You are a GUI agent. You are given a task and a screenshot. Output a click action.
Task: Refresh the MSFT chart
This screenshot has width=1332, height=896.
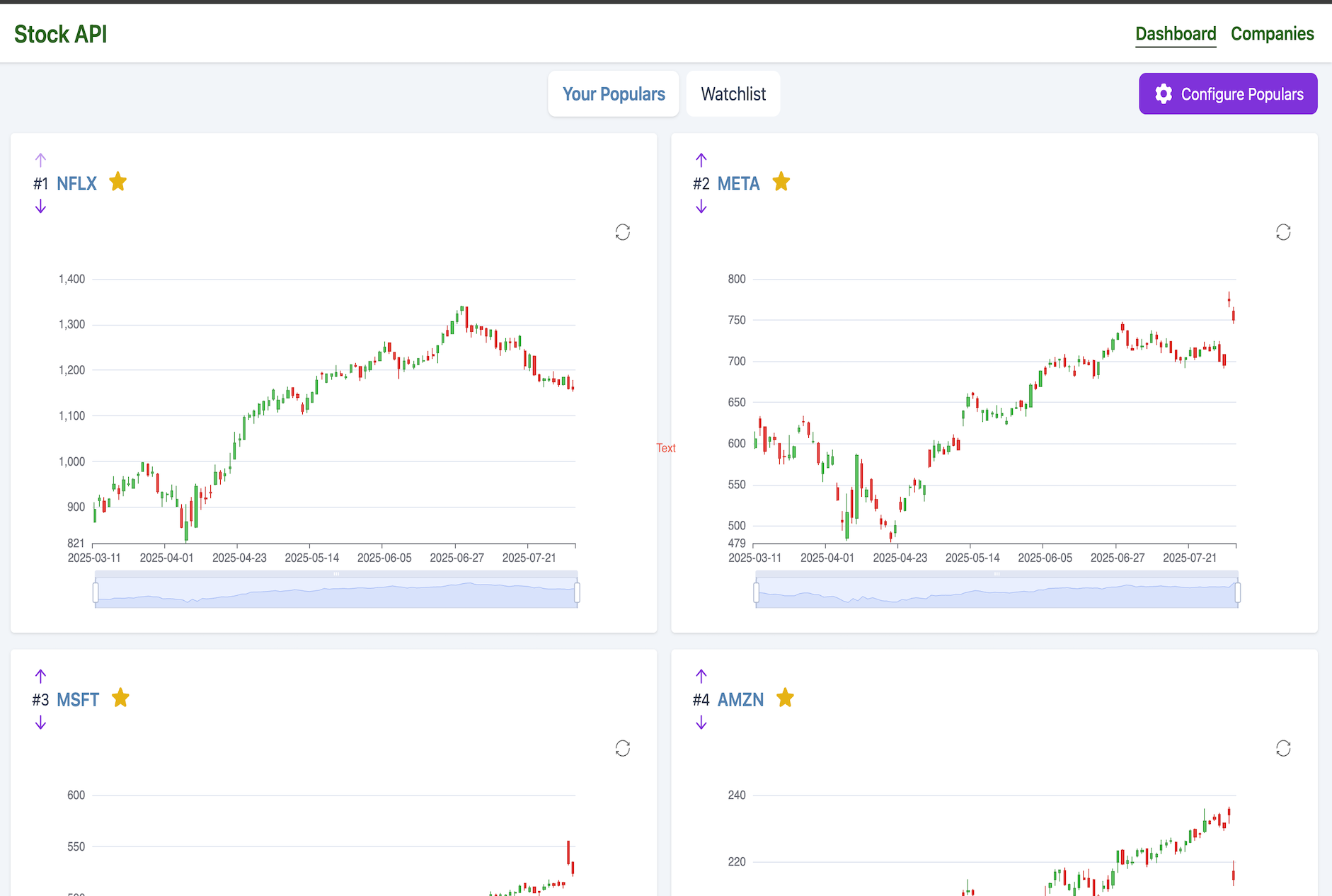pos(623,748)
